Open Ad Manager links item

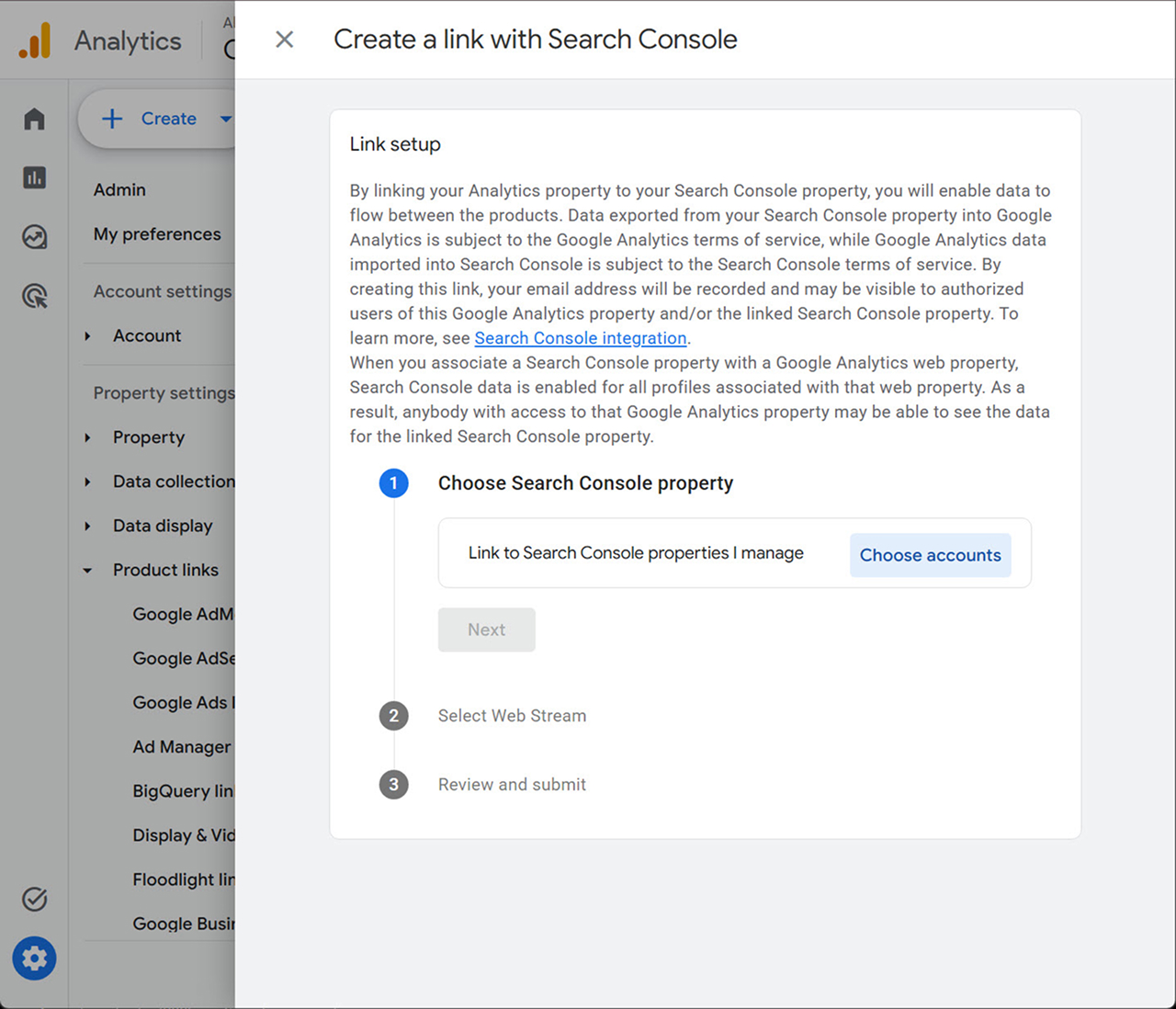point(182,747)
